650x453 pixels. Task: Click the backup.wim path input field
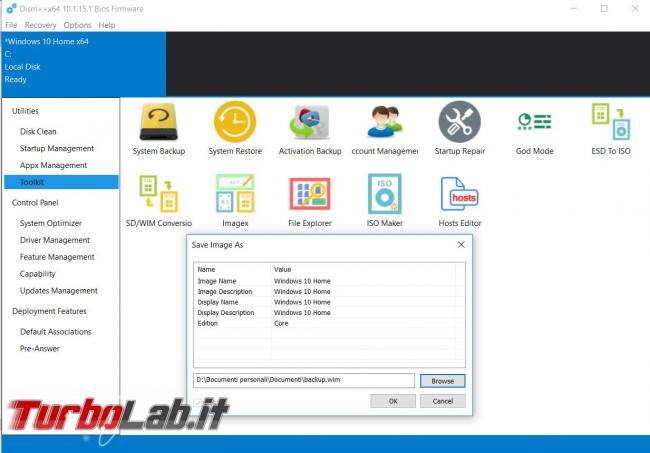[303, 380]
